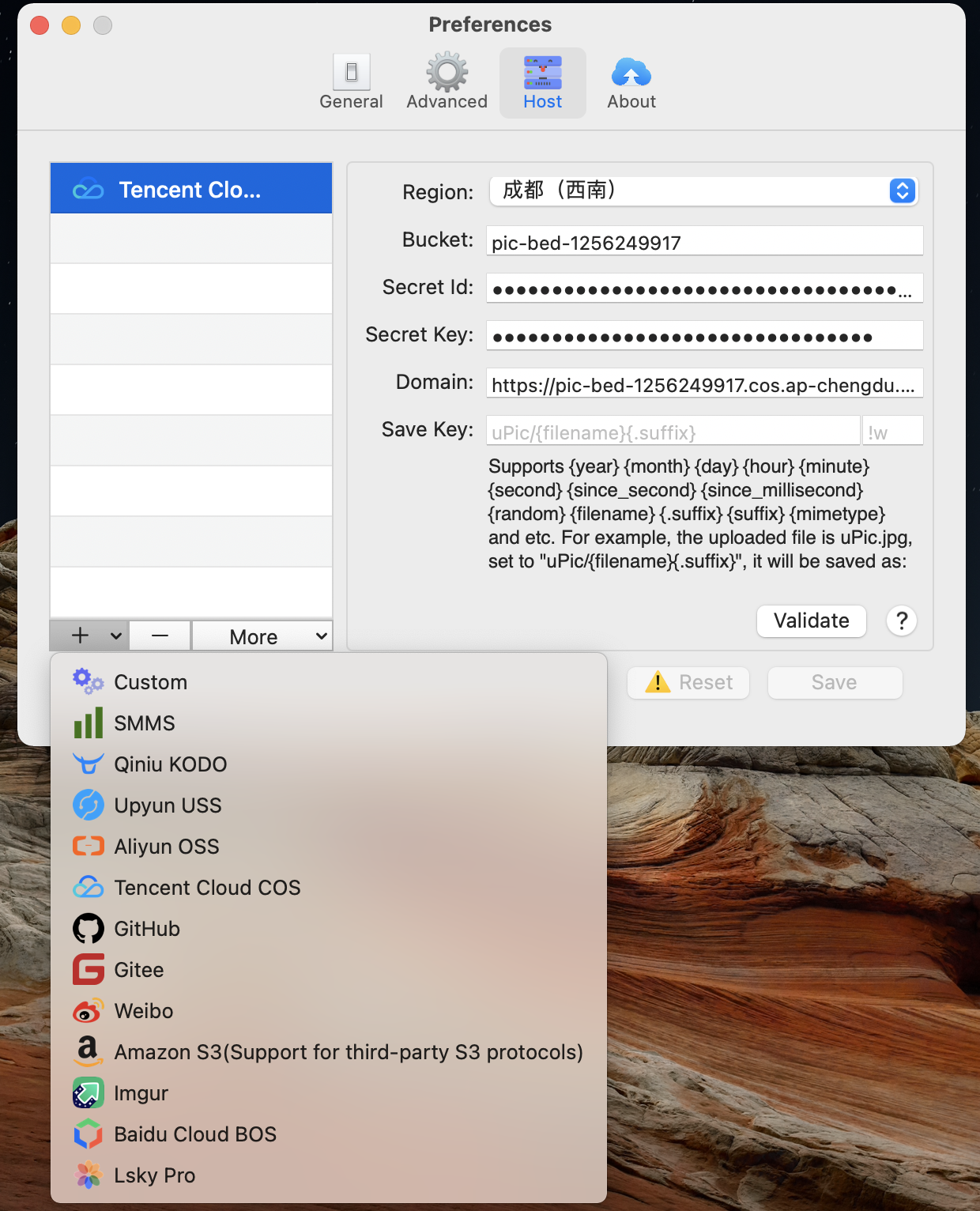Click the Qiniu bull icon
This screenshot has width=980, height=1211.
[x=88, y=764]
